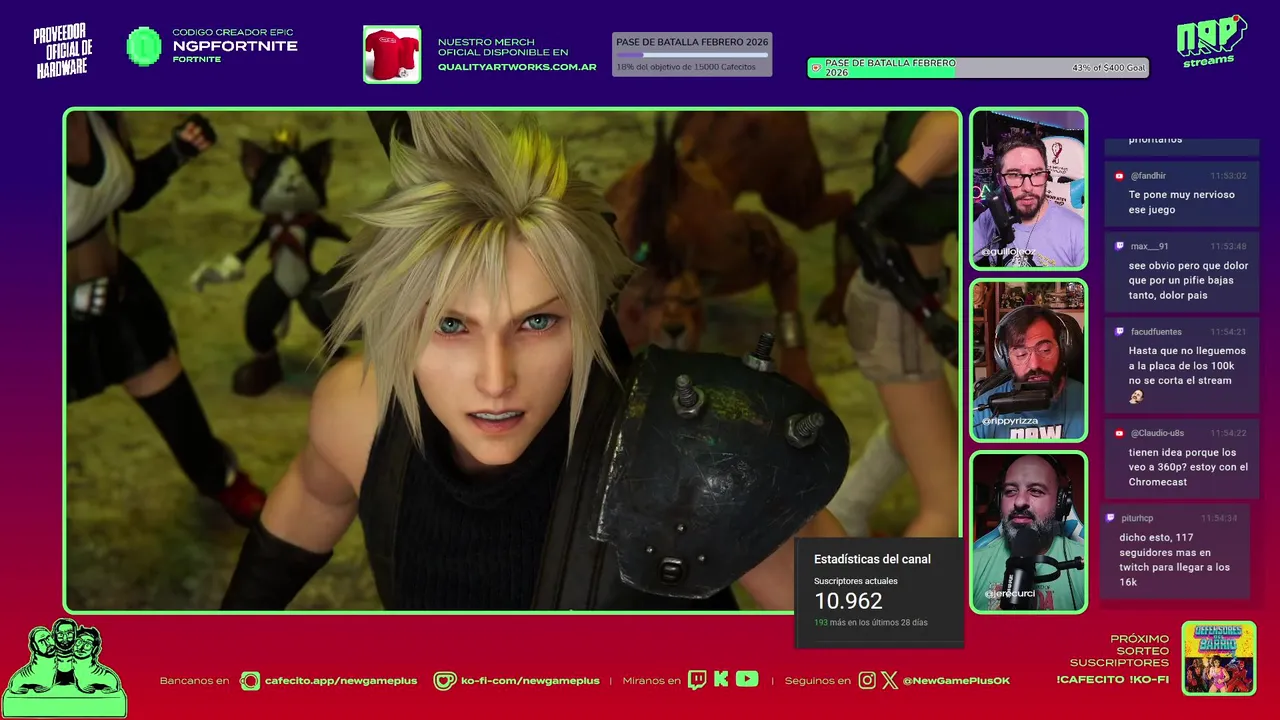1280x720 pixels.
Task: Click the @guillolenz webcam feed
Action: 1028,189
